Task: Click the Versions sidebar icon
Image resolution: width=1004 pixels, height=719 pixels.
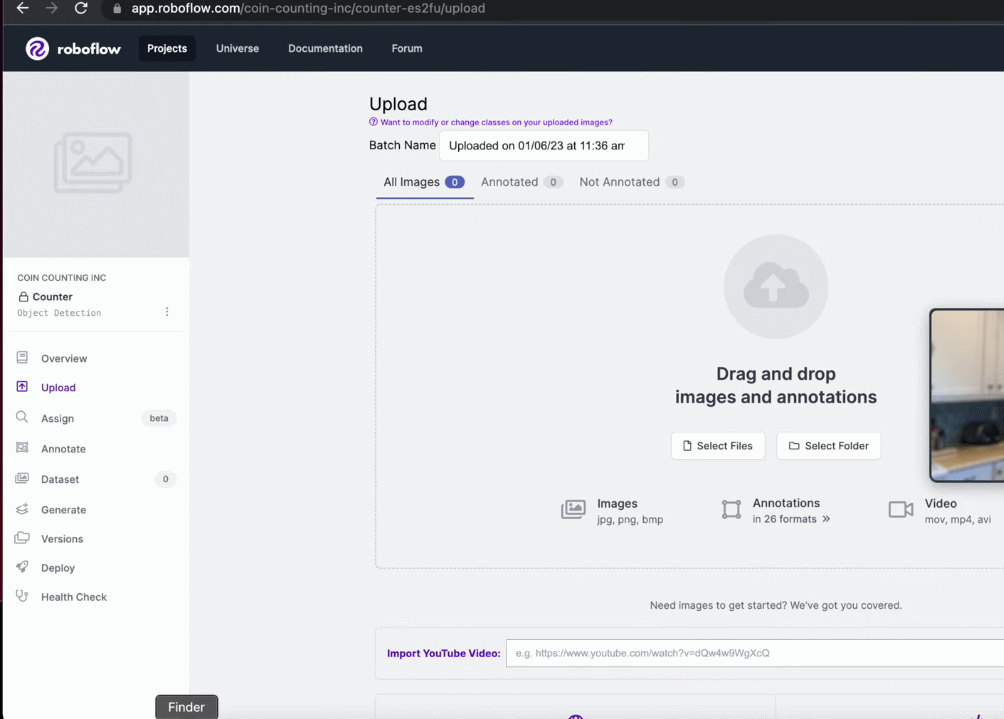Action: (22, 538)
